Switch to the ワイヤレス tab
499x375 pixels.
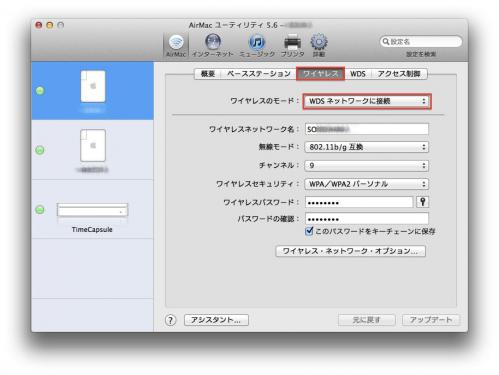[320, 74]
